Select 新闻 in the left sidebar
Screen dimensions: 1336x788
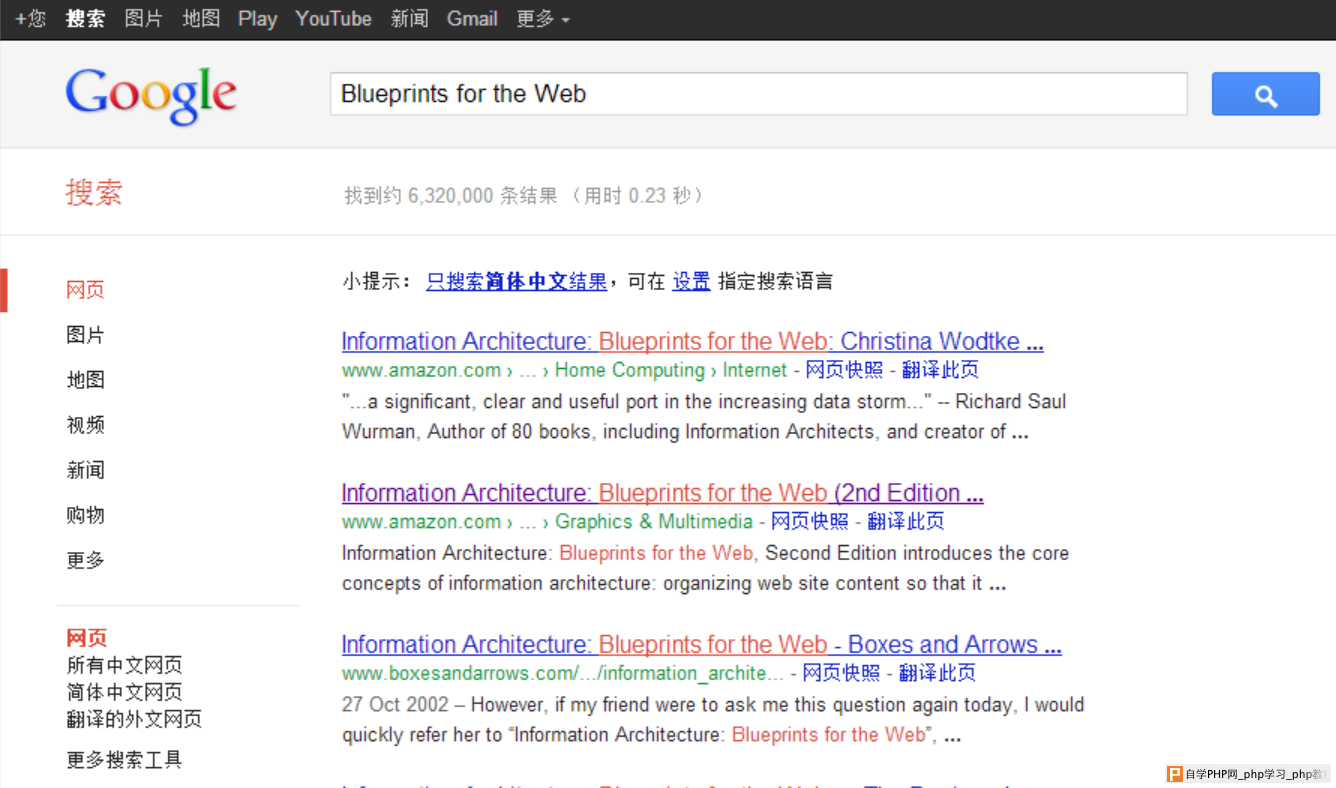(85, 470)
